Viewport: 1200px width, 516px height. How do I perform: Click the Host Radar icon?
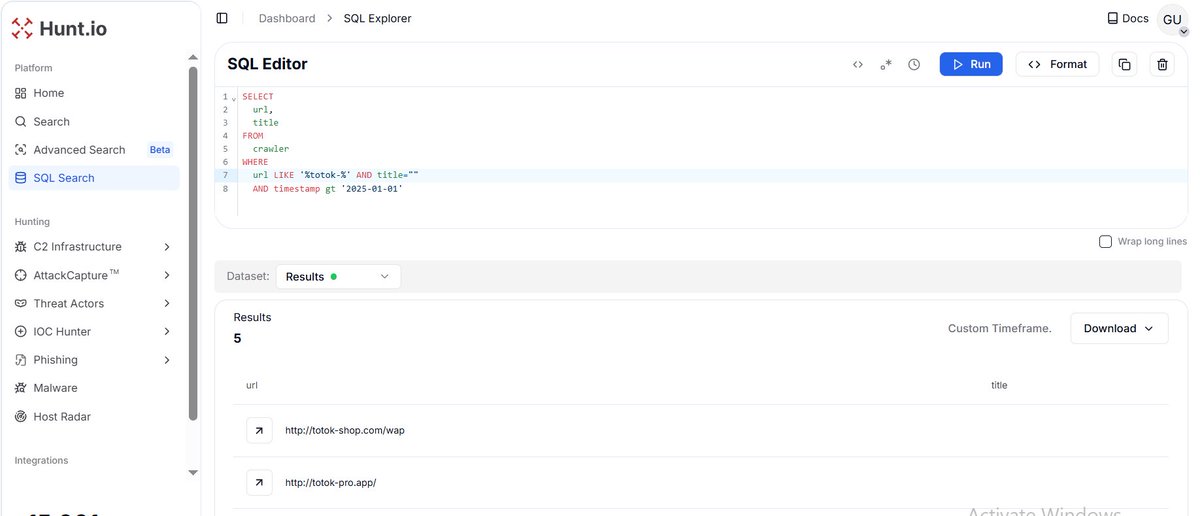point(21,416)
